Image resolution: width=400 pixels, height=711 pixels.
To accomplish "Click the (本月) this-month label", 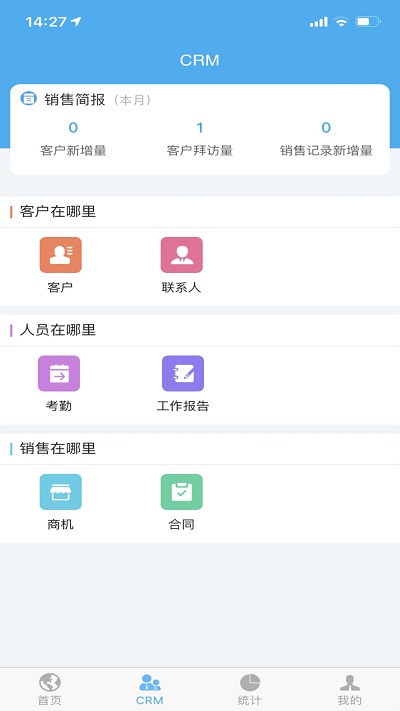I will tap(132, 100).
